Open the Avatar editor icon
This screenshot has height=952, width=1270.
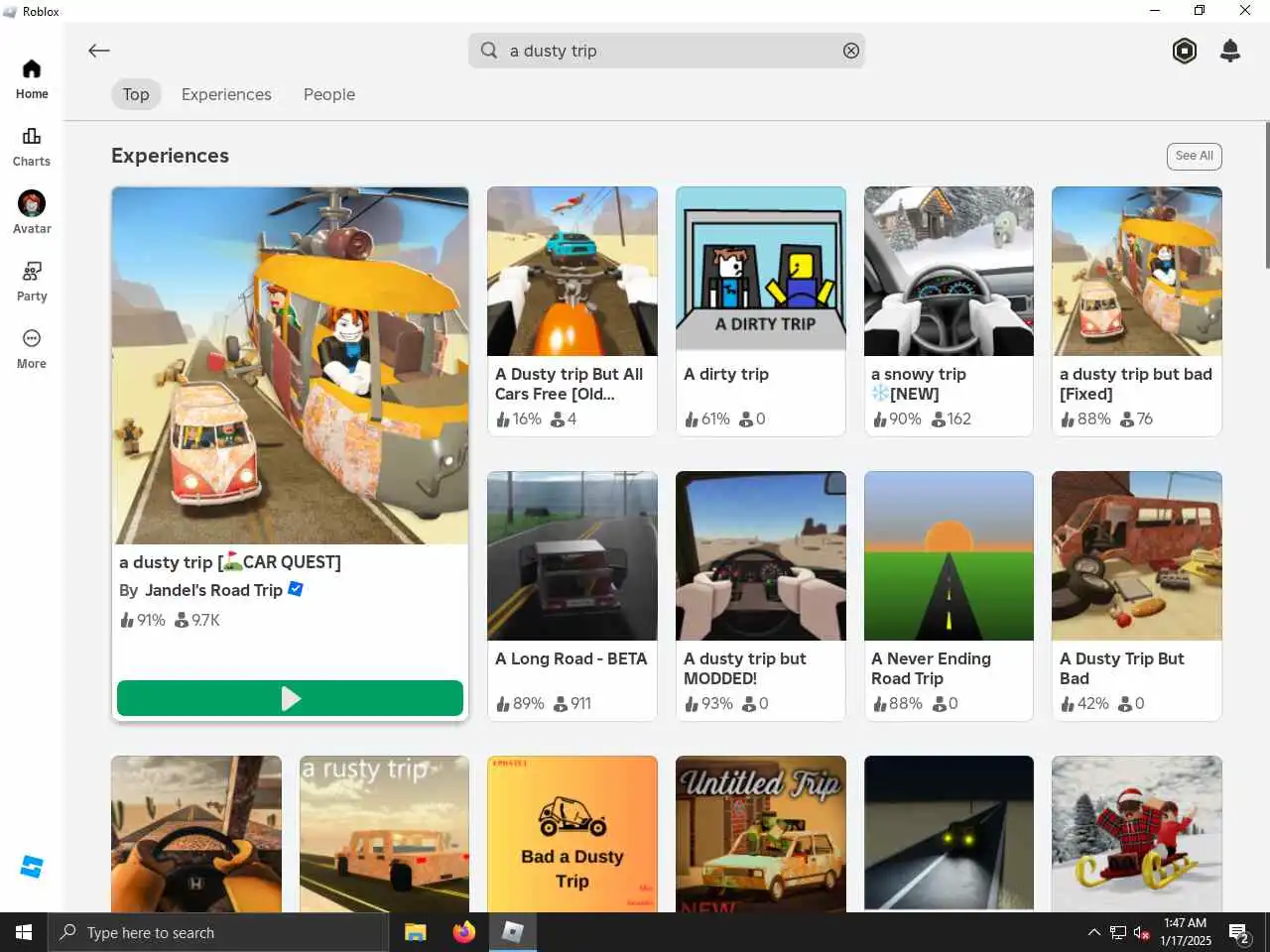32,203
